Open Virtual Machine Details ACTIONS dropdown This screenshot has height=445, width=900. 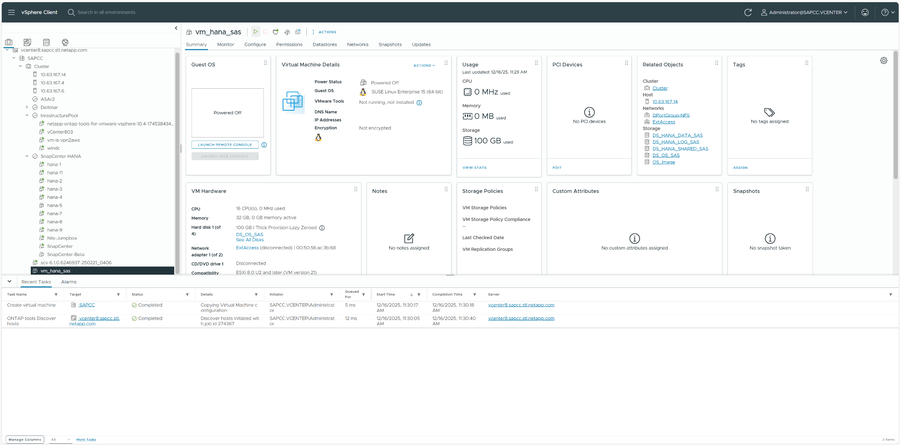(424, 65)
